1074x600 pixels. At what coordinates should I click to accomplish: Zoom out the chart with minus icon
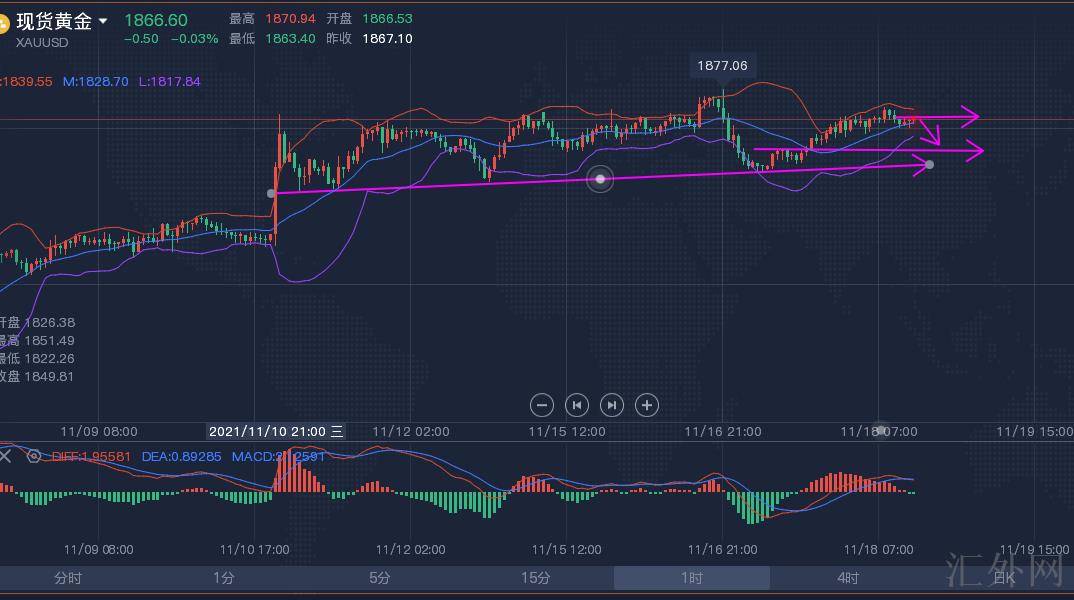click(x=541, y=405)
